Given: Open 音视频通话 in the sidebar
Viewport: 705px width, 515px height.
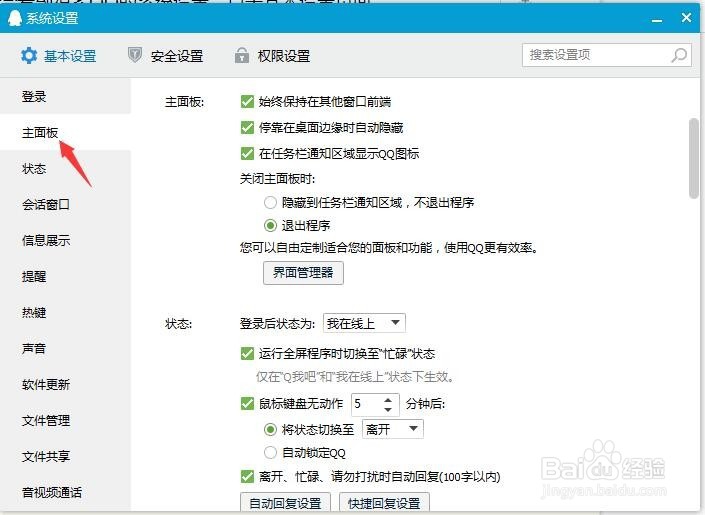Looking at the screenshot, I should click(65, 492).
